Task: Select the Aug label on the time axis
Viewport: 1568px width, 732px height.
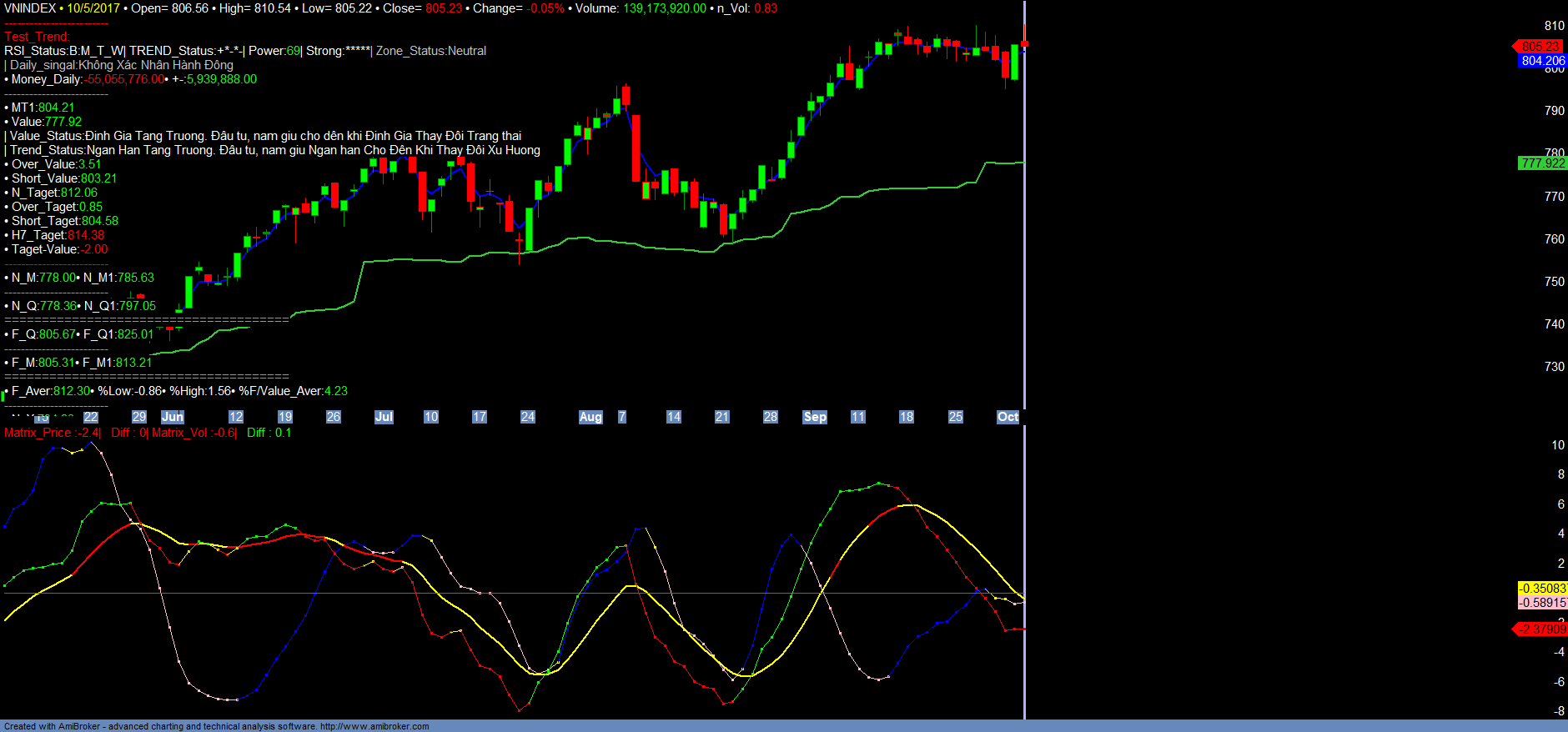Action: (591, 417)
